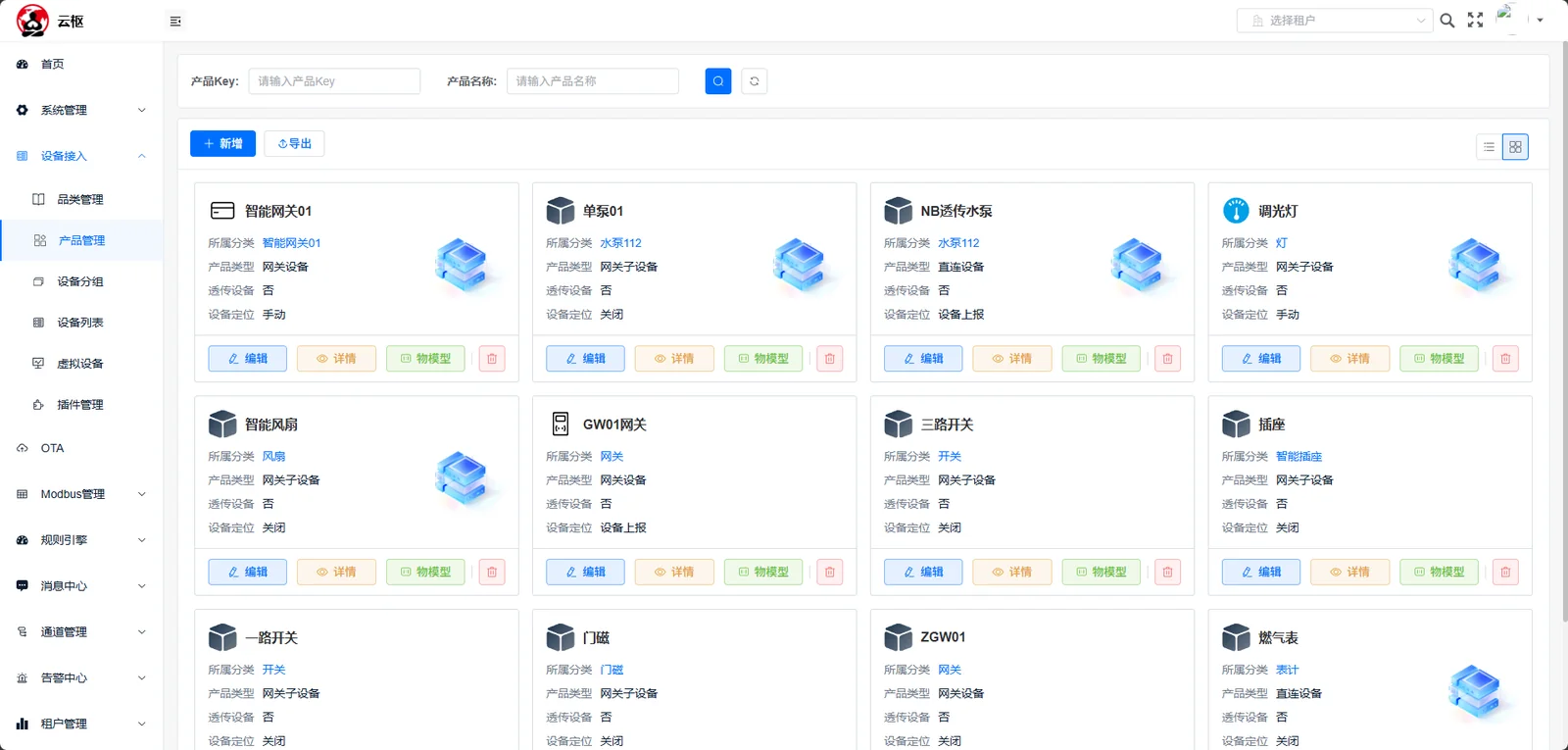The width and height of the screenshot is (1568, 750).
Task: Click the 导出 export button
Action: coord(294,144)
